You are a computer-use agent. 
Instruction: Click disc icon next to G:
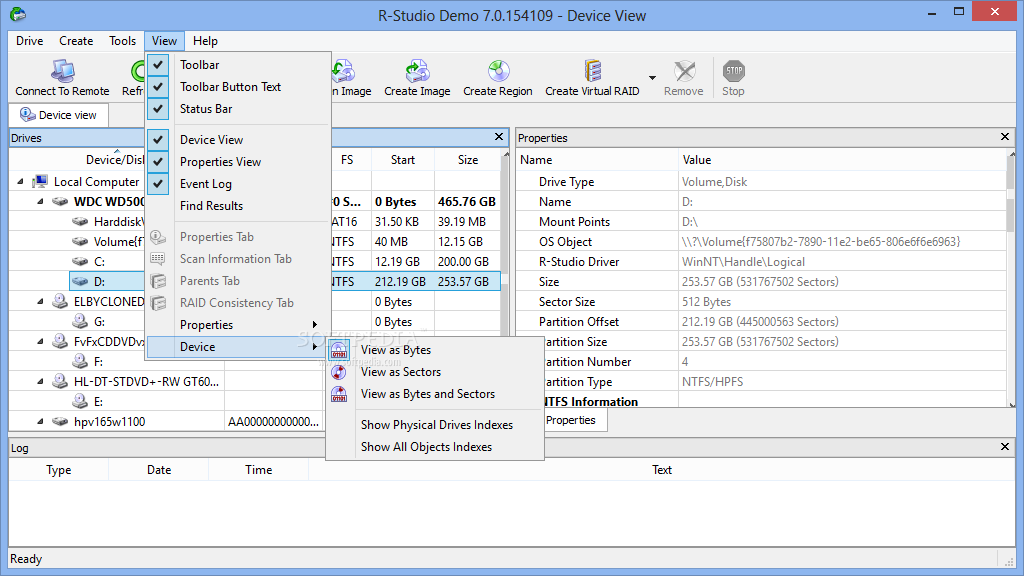point(80,321)
